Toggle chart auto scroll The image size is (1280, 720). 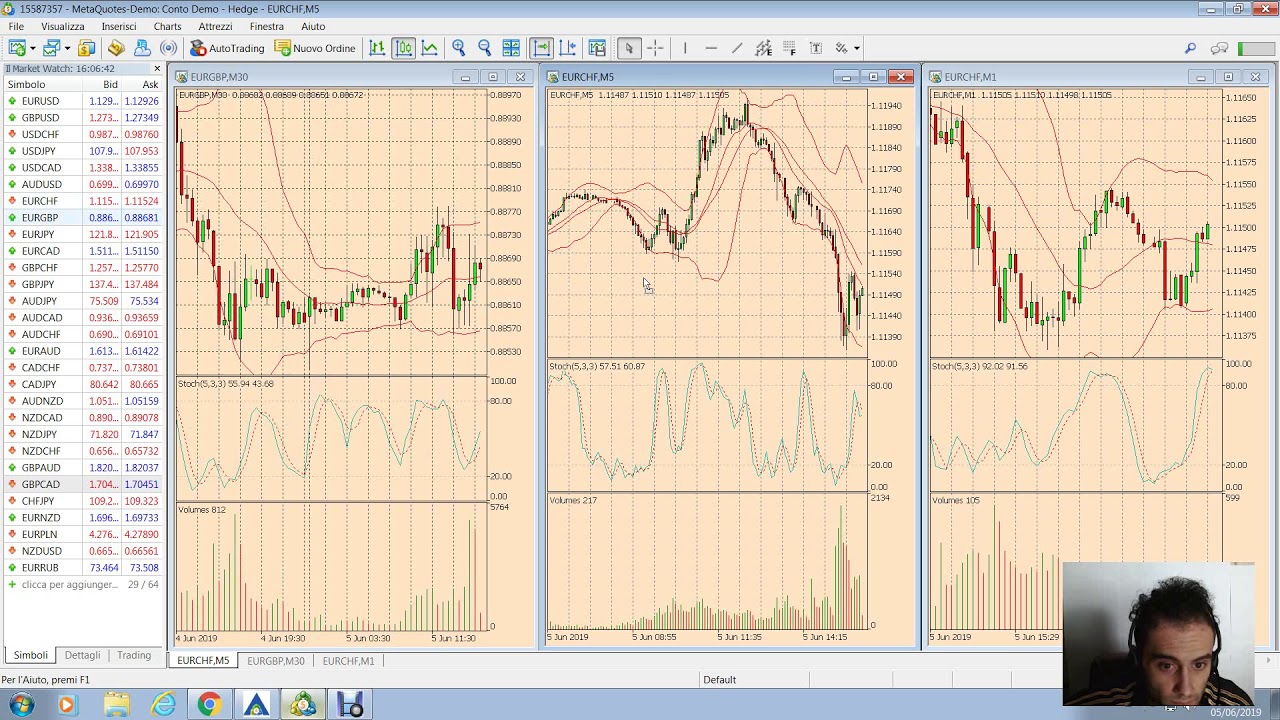[541, 48]
